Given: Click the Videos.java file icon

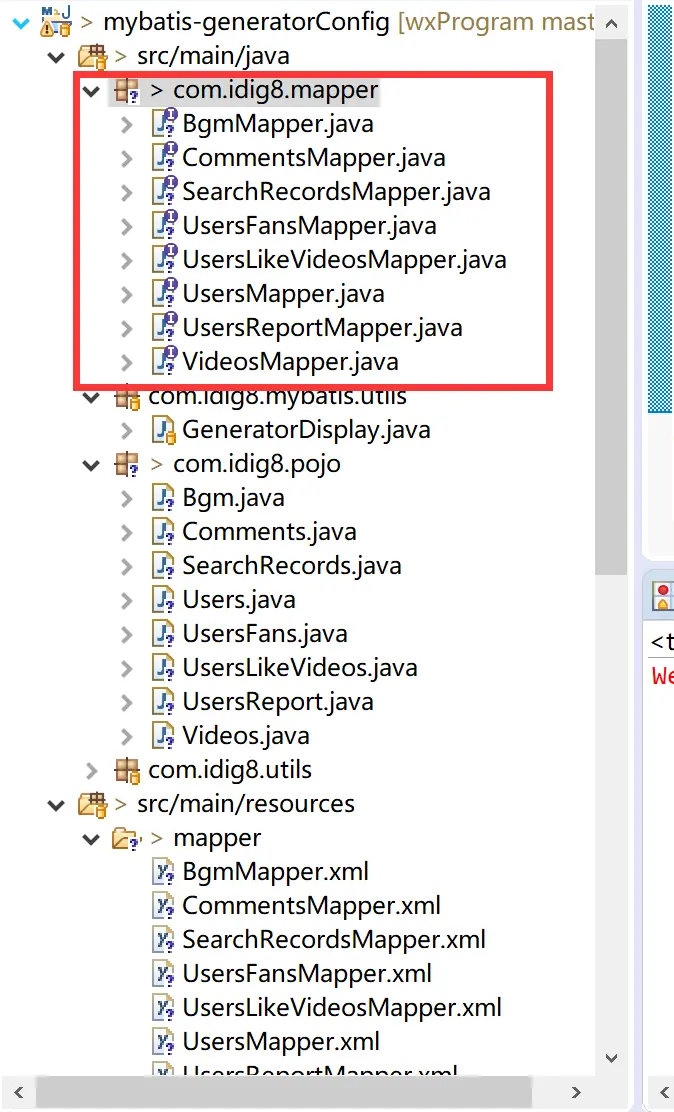Looking at the screenshot, I should (164, 736).
